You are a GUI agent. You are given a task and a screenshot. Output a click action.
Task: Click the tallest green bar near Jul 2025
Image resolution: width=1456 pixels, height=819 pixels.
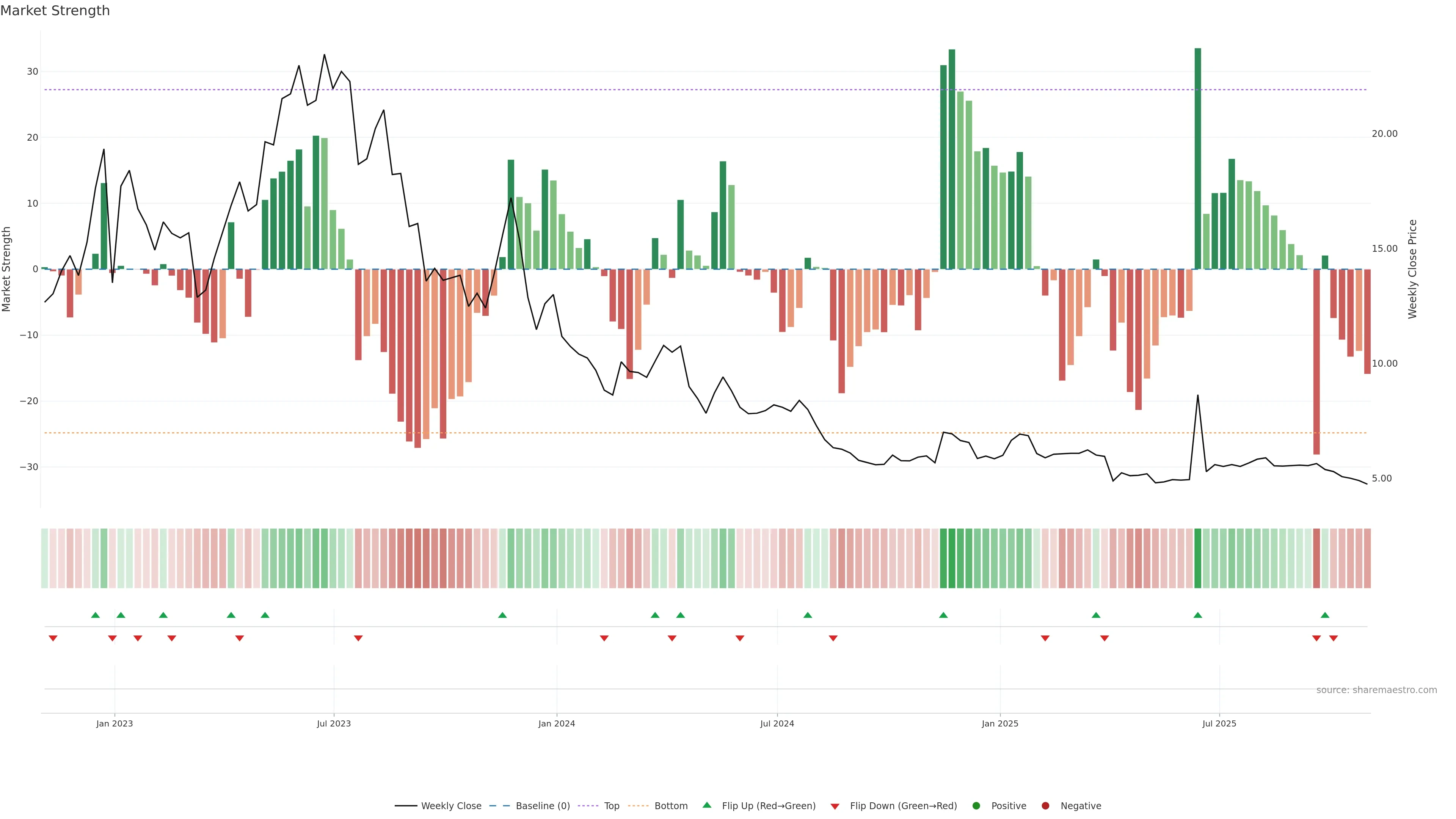1198,158
